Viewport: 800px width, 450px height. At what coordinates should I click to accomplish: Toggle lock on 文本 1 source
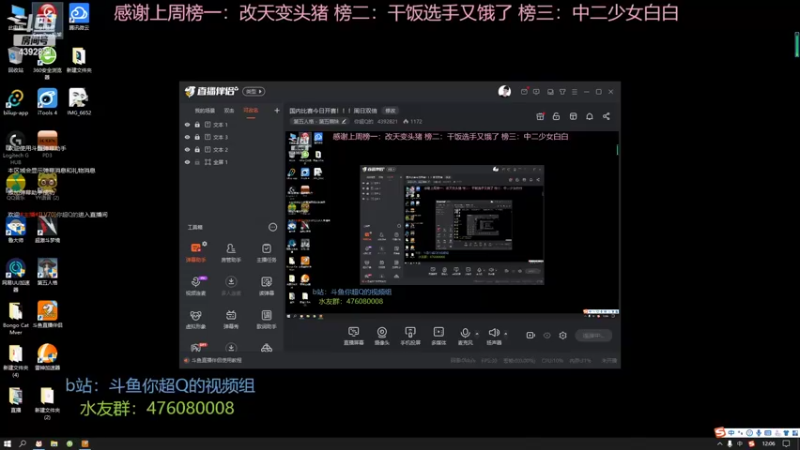point(197,124)
